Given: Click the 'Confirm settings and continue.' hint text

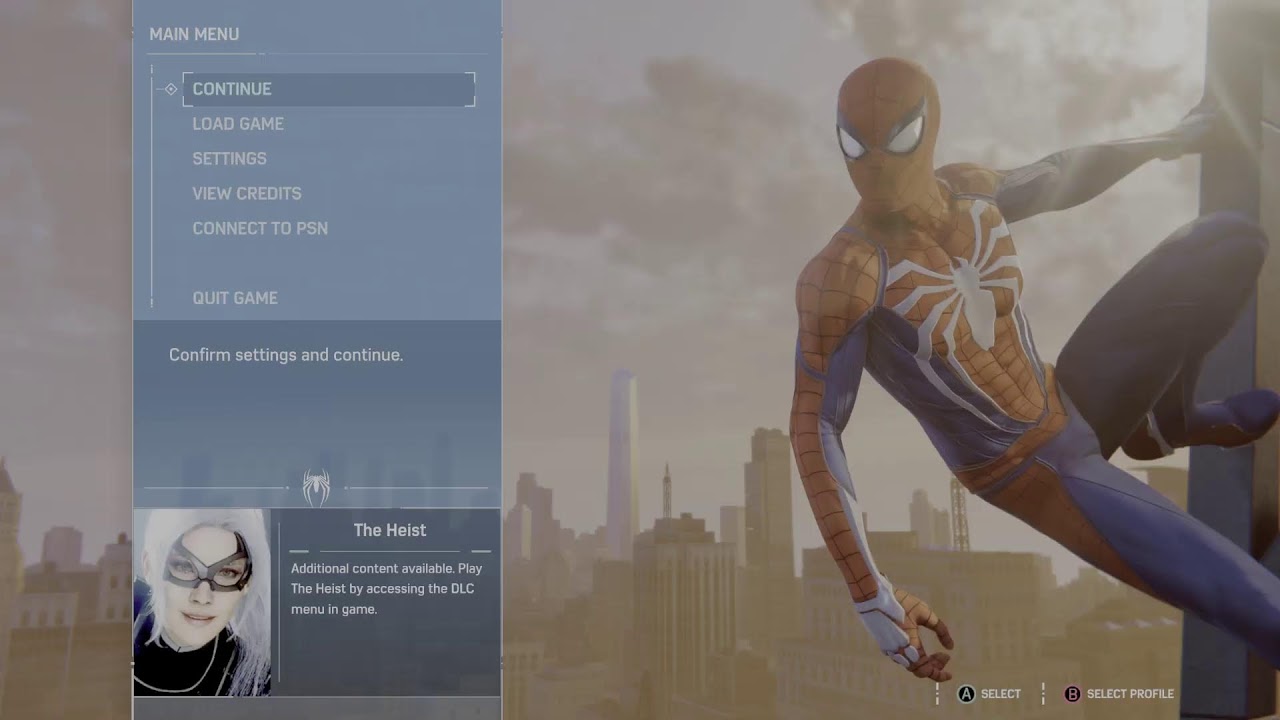Looking at the screenshot, I should (x=286, y=355).
